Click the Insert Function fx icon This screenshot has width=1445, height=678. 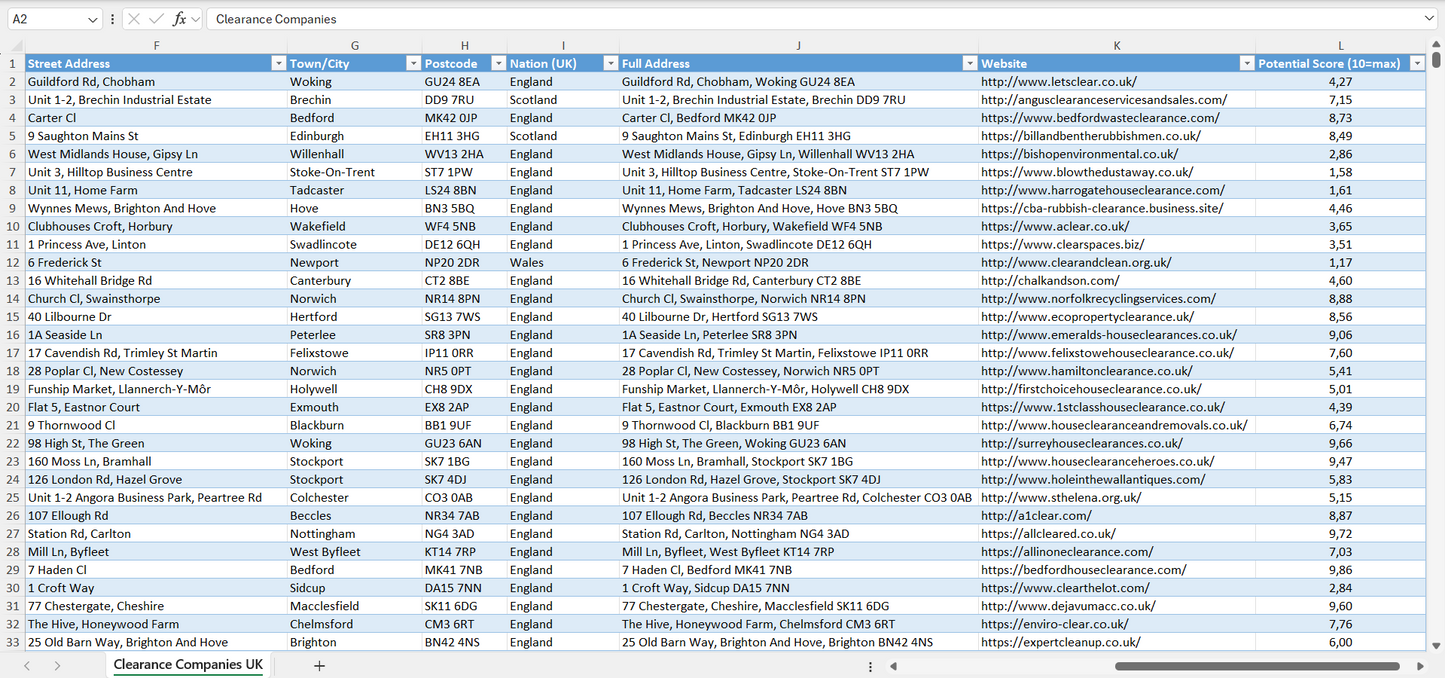tap(180, 19)
